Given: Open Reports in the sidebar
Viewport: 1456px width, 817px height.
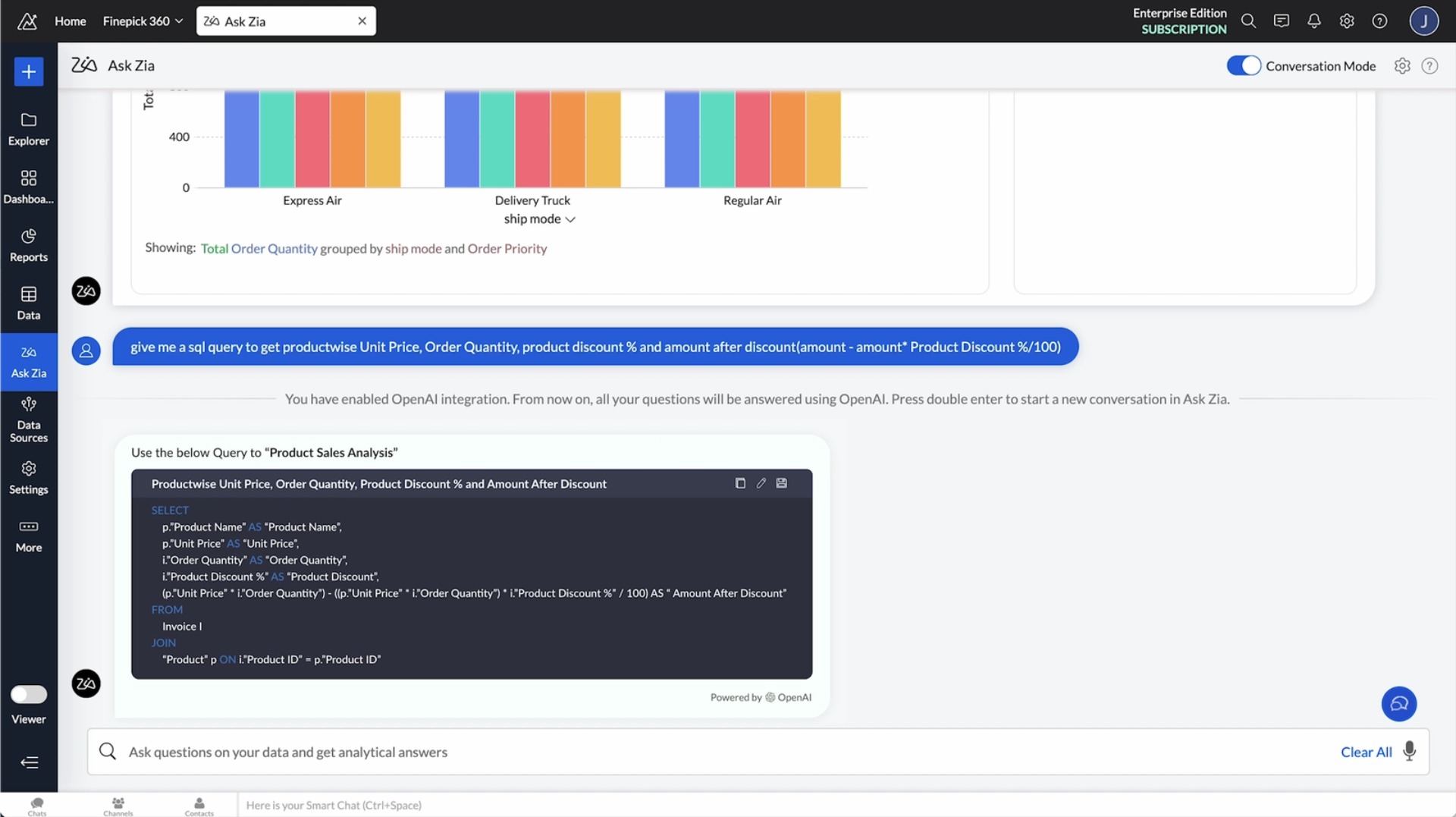Looking at the screenshot, I should click(x=29, y=246).
